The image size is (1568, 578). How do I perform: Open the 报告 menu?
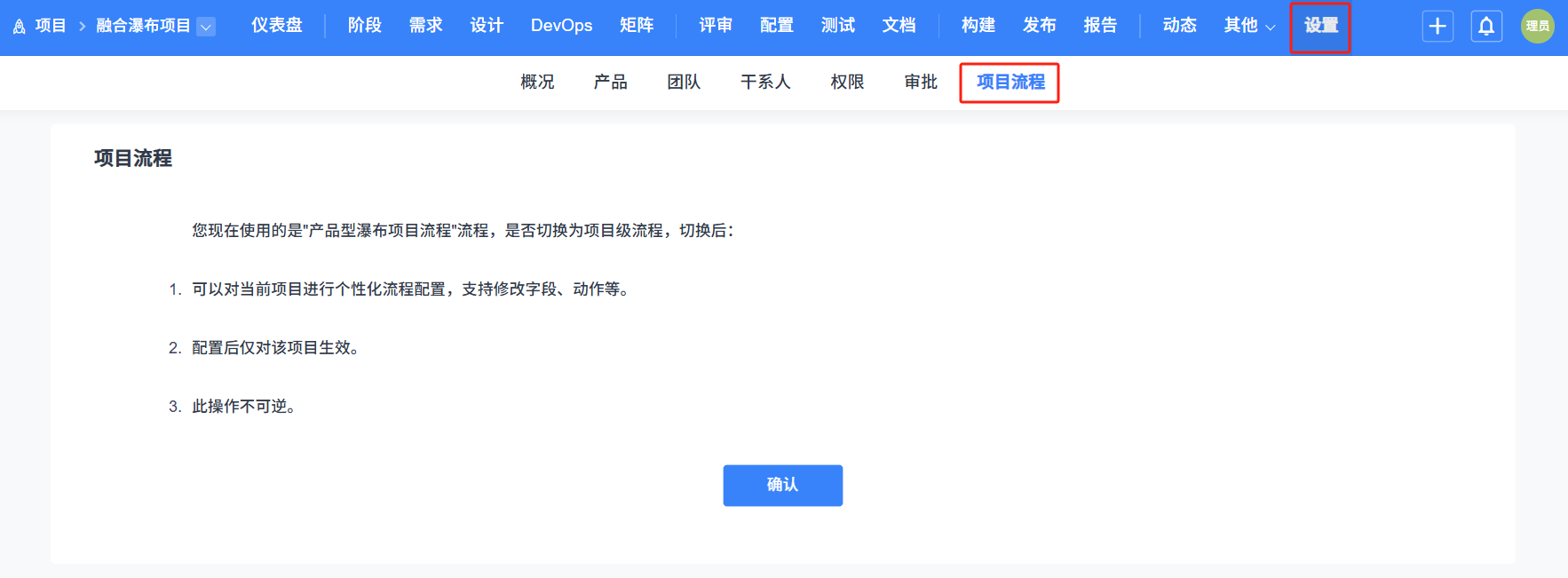pos(1101,26)
